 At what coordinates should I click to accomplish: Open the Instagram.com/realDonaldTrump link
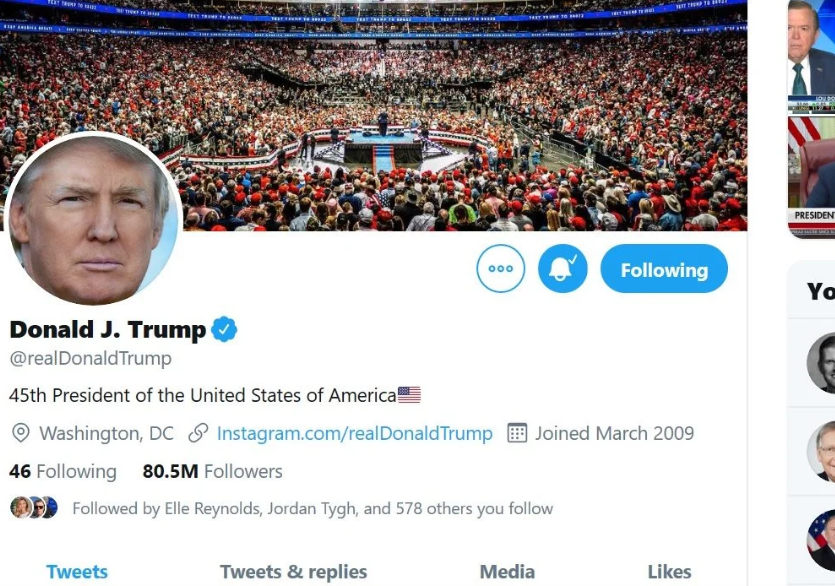(x=354, y=433)
